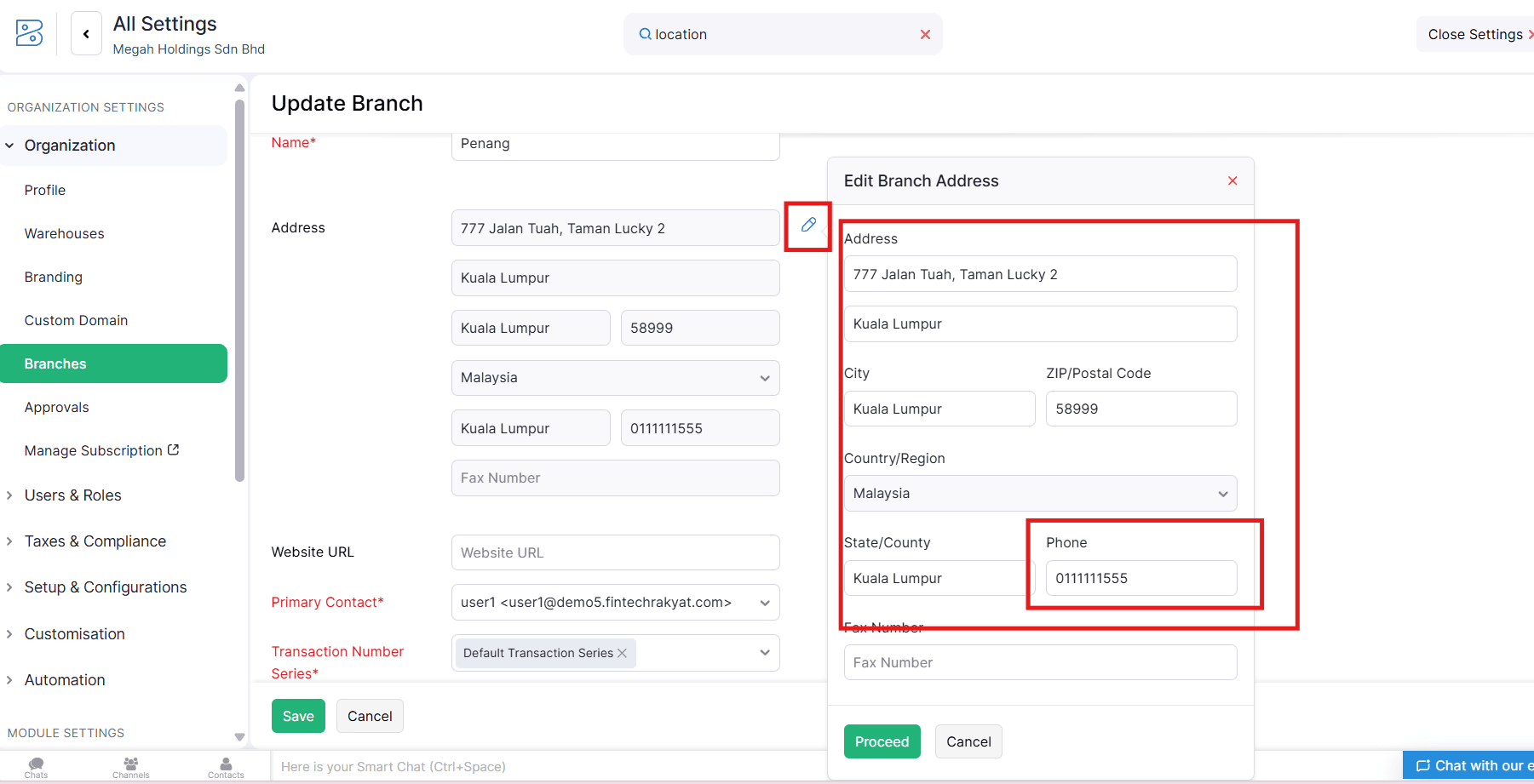
Task: Click the Phone field in address panel
Action: [x=1140, y=578]
